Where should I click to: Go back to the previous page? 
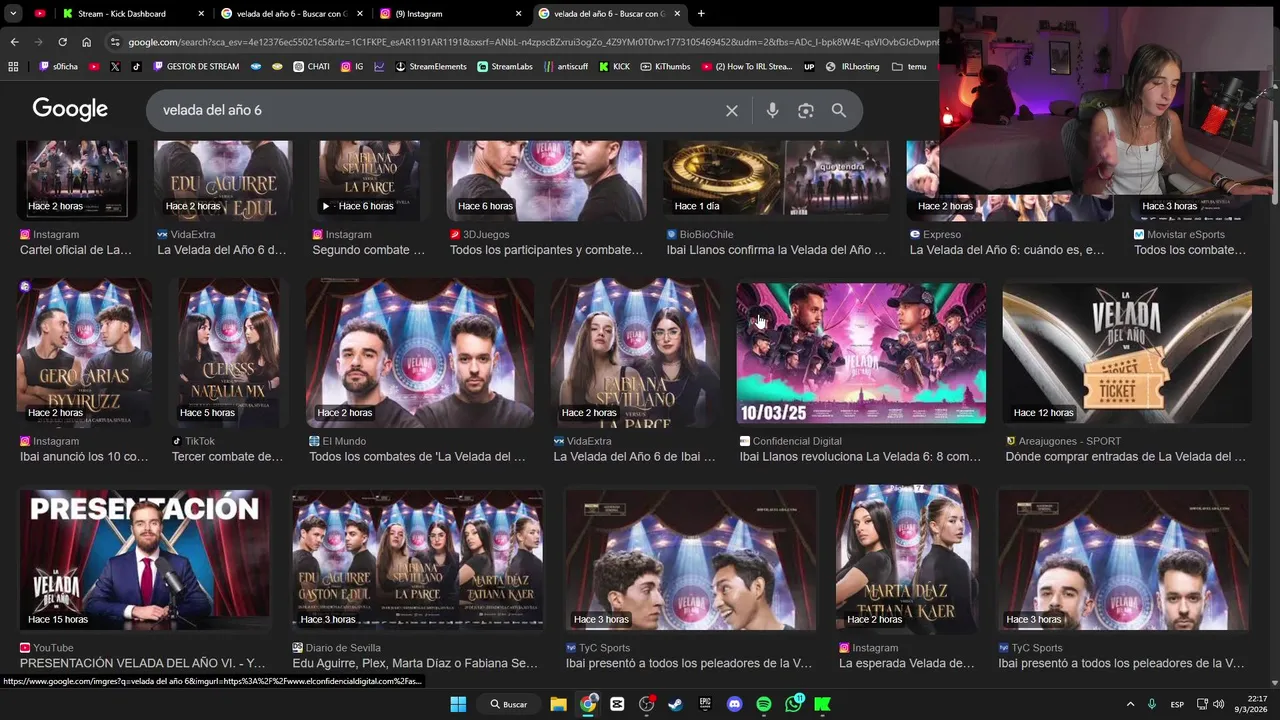14,42
